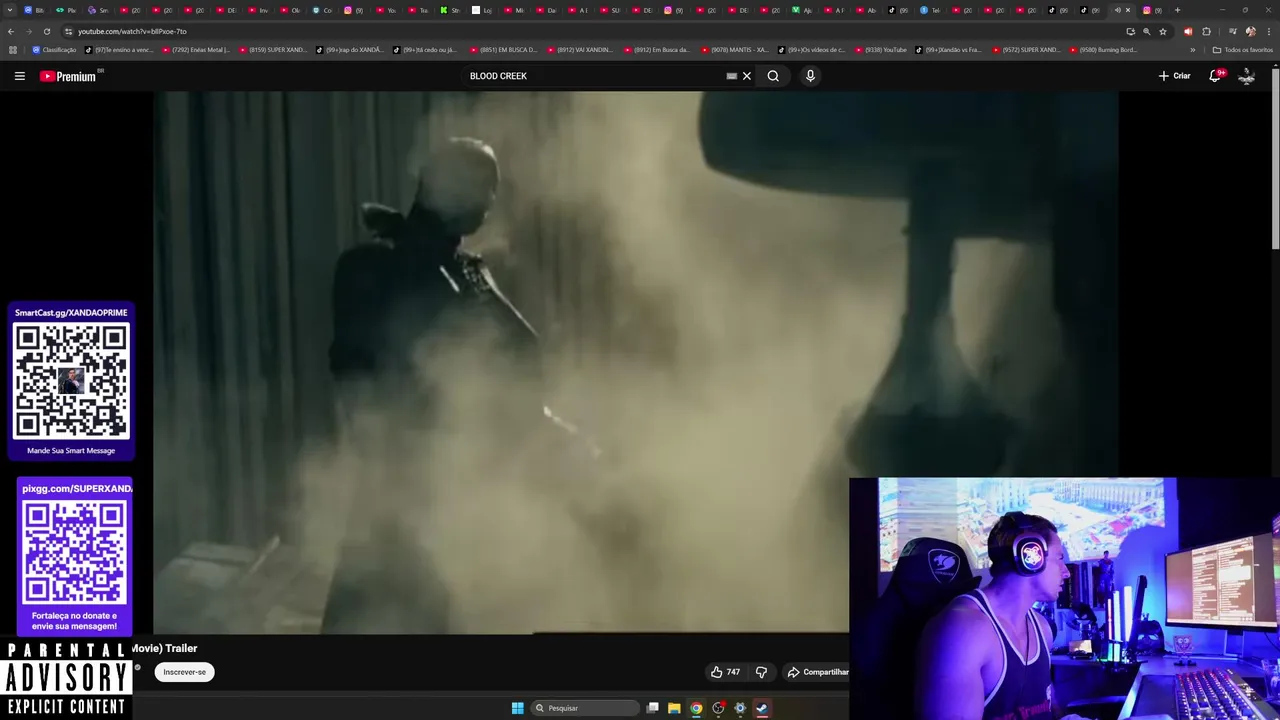This screenshot has height=720, width=1280.
Task: Open the EM BUSCA D... bookmark
Action: 504,50
